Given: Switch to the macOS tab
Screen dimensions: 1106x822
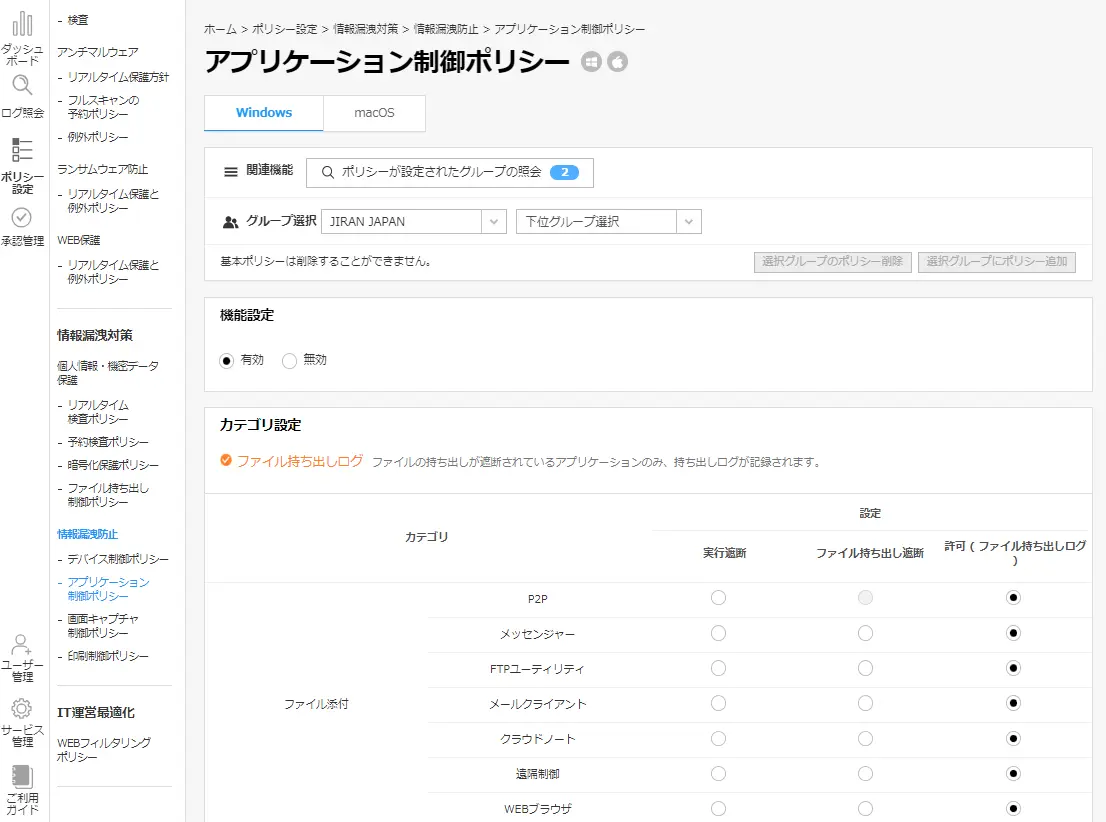Looking at the screenshot, I should coord(374,113).
